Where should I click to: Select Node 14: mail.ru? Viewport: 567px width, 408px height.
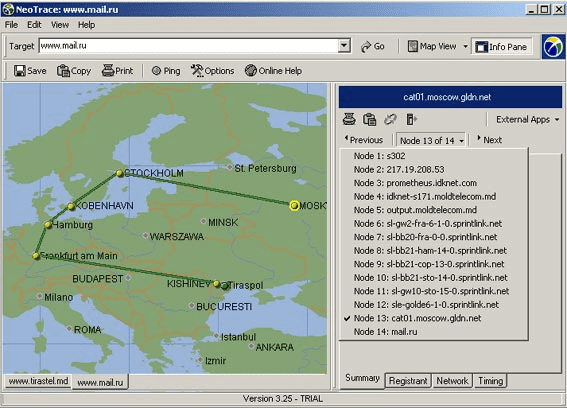434,332
